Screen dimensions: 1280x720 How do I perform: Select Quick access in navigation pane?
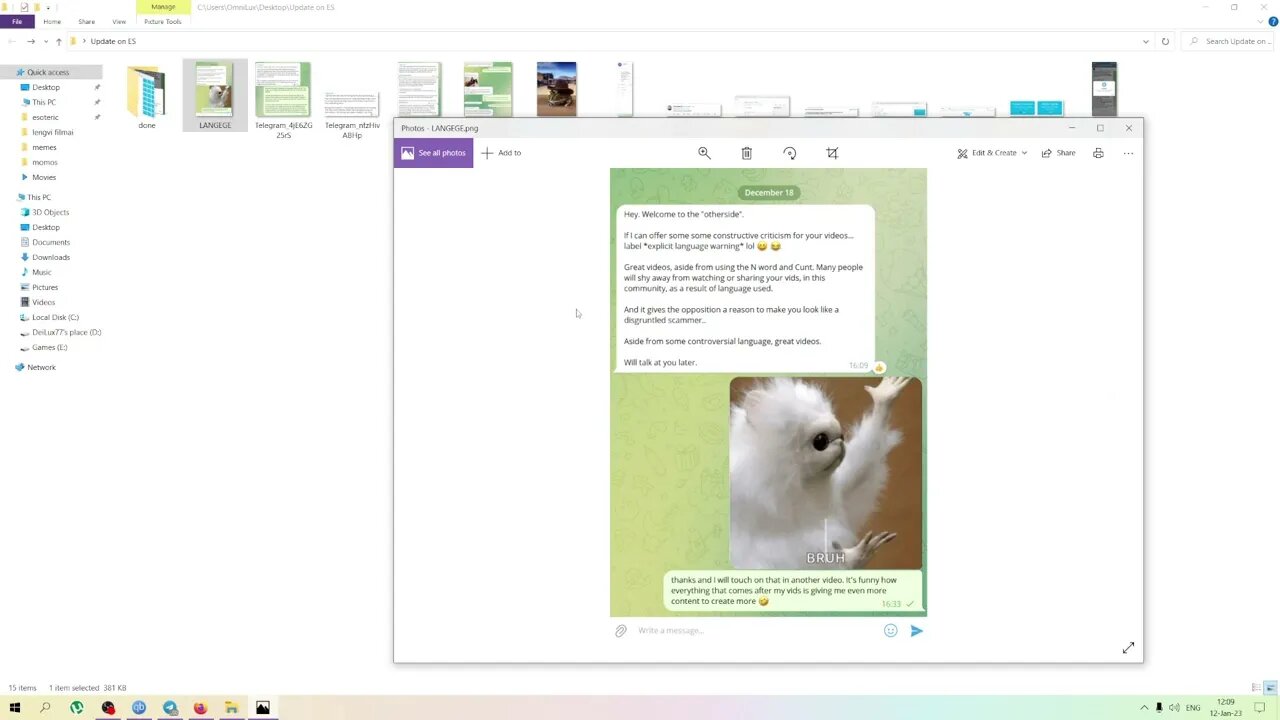point(48,72)
